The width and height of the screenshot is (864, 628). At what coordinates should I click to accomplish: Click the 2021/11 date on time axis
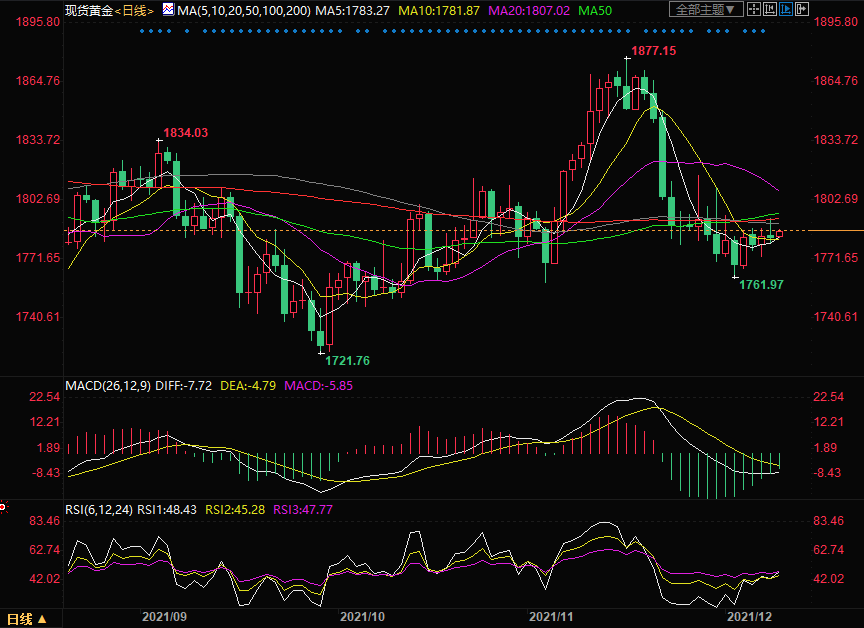pos(549,619)
